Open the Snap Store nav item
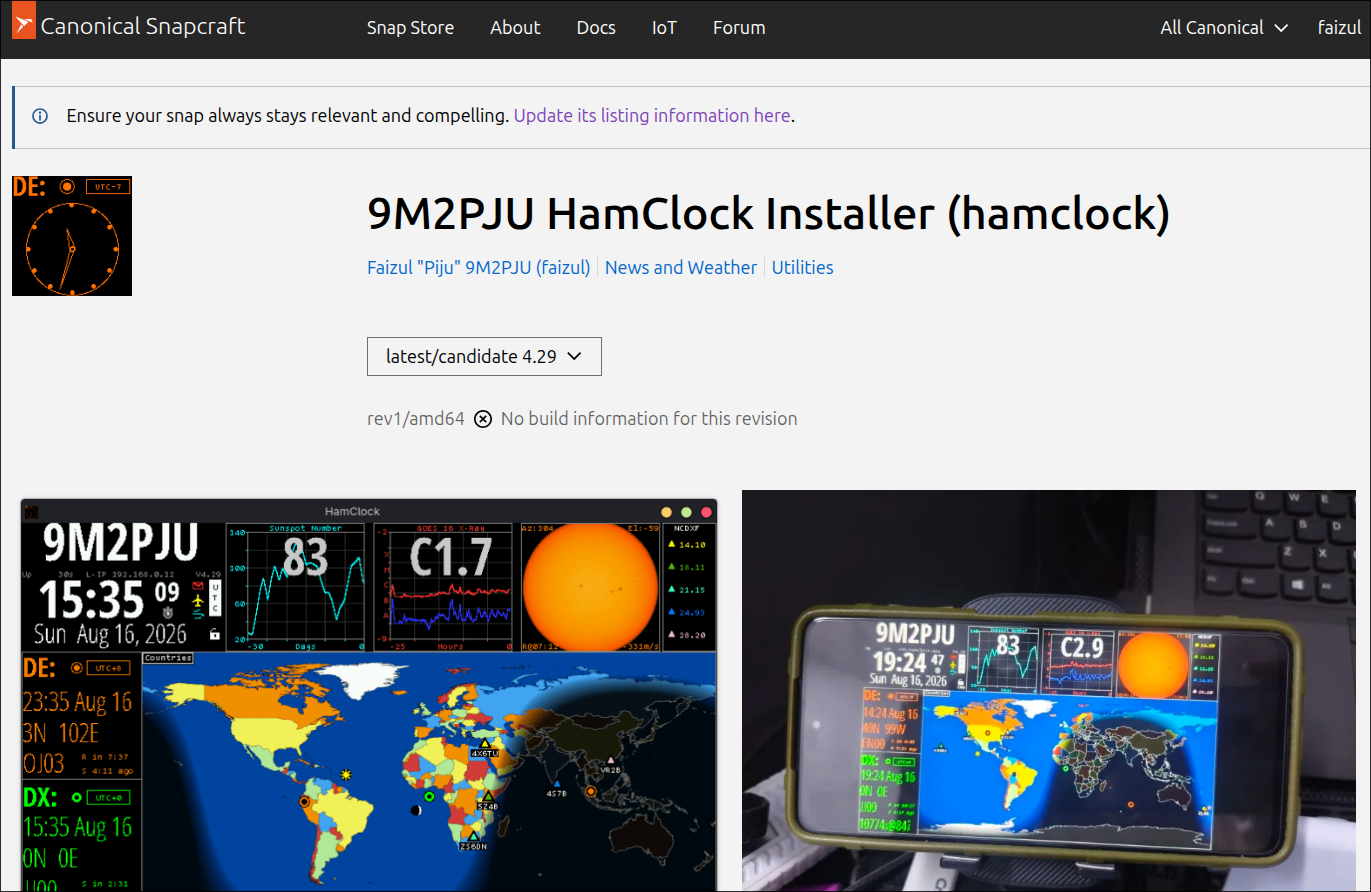 click(410, 28)
